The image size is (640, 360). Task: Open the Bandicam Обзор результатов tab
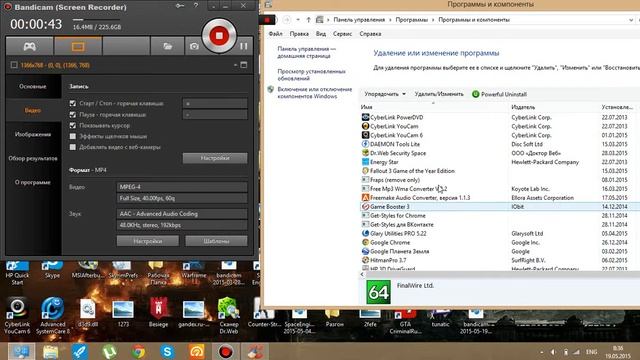tap(33, 158)
